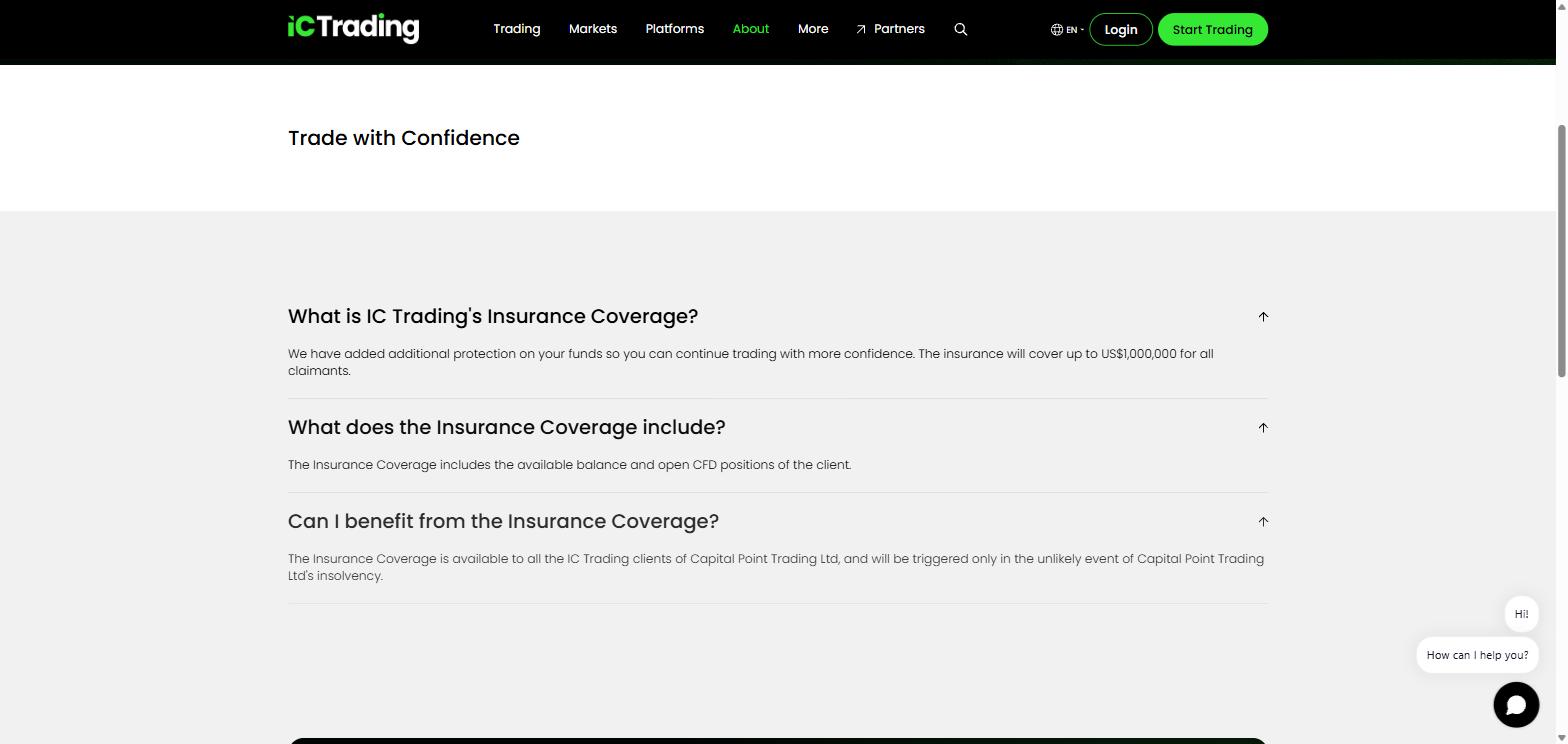The width and height of the screenshot is (1568, 744).
Task: Open the More menu
Action: point(813,29)
